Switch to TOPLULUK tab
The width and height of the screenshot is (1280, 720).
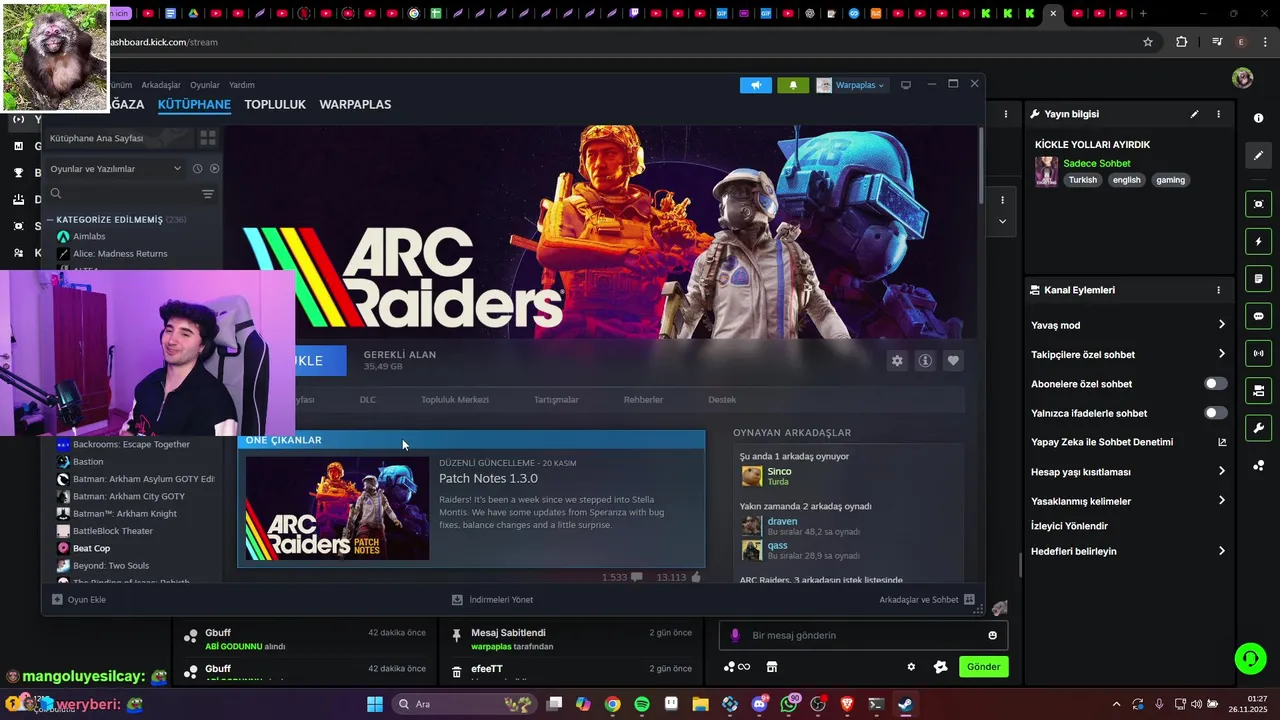275,104
